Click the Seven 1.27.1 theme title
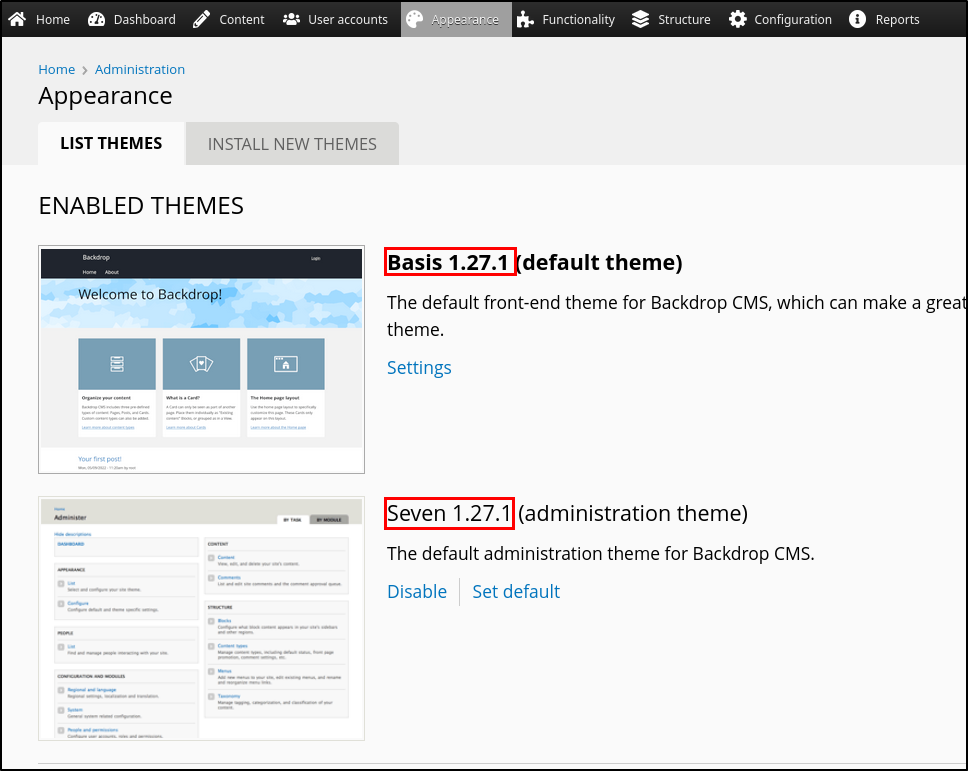 449,513
